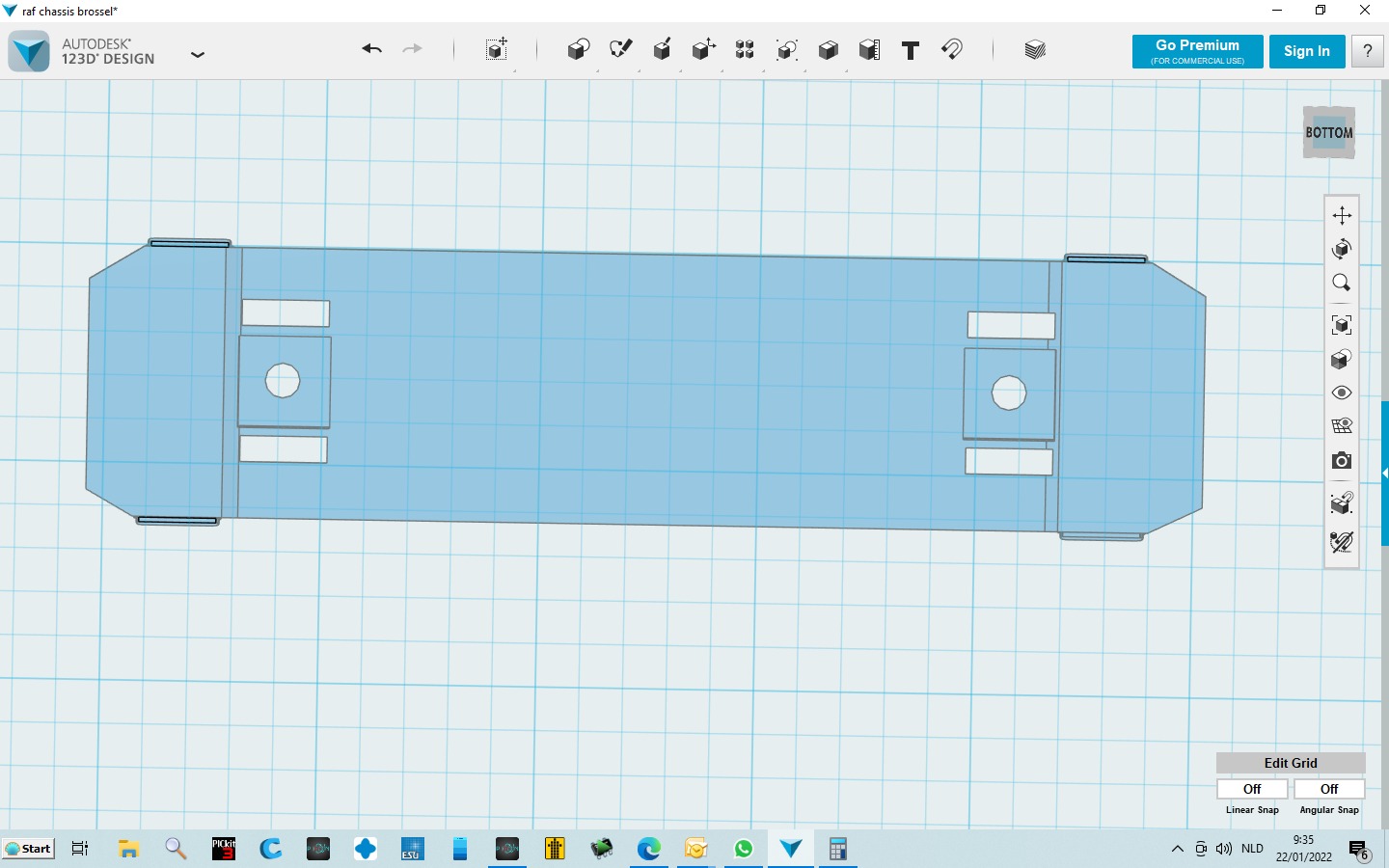Viewport: 1389px width, 868px height.
Task: Select the Zoom navigation tool
Action: tap(1342, 283)
